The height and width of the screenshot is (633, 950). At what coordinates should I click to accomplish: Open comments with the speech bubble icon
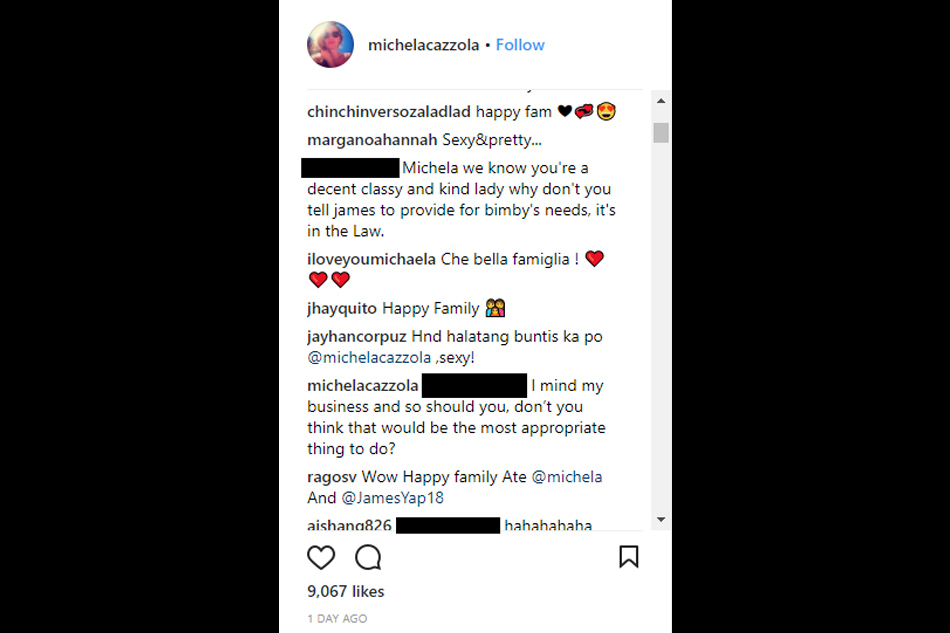(x=368, y=557)
